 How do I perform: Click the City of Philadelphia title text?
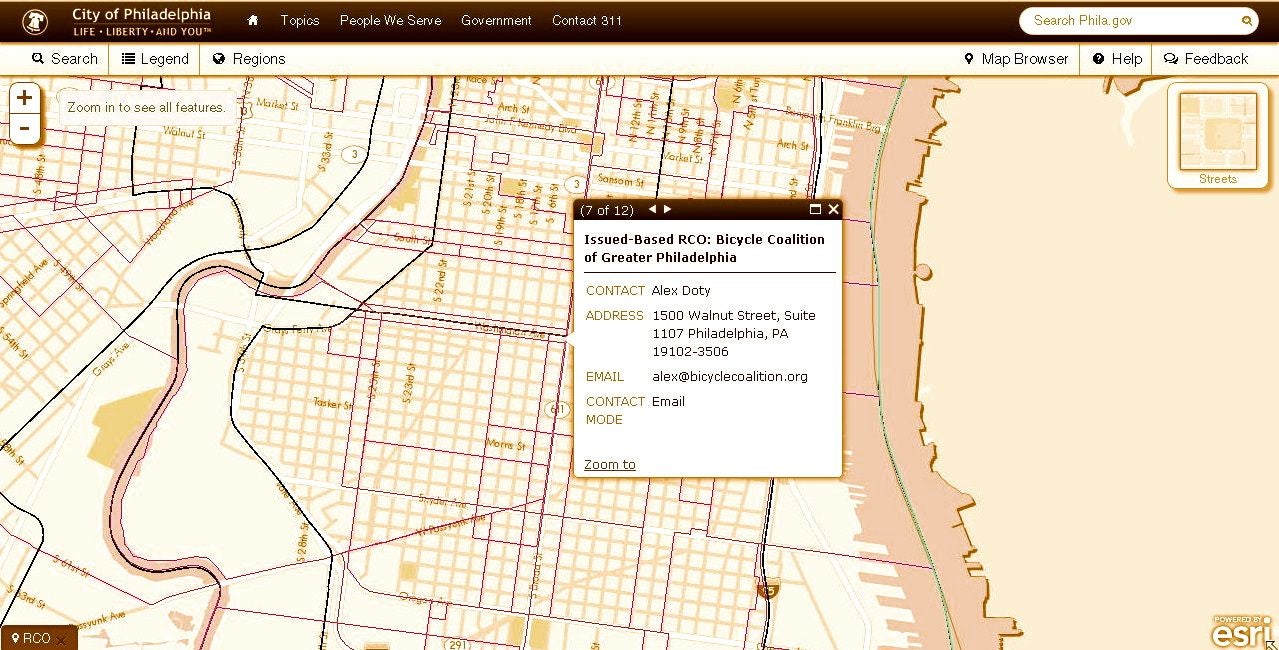141,15
